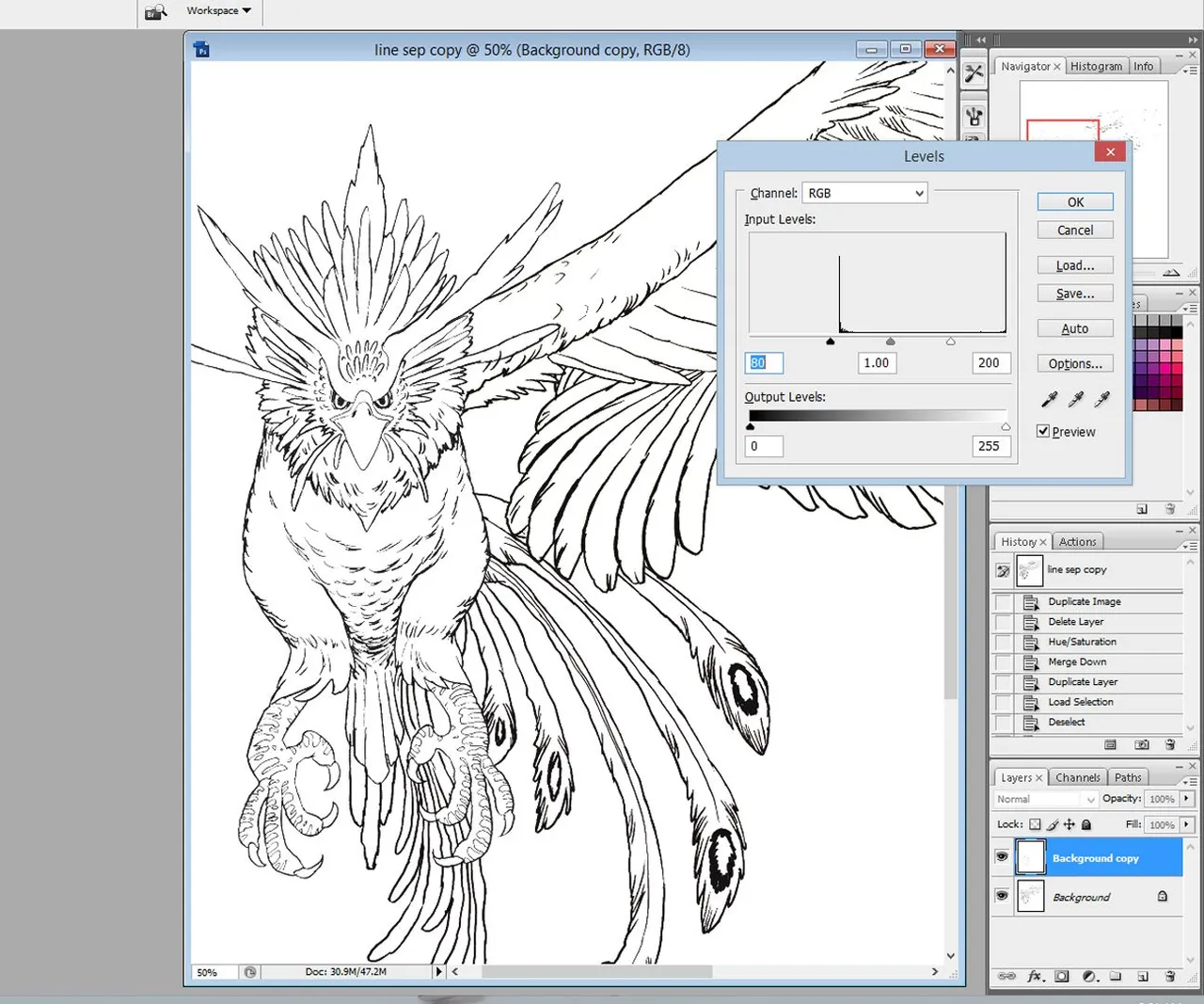Switch to the Paths tab

pos(1128,778)
